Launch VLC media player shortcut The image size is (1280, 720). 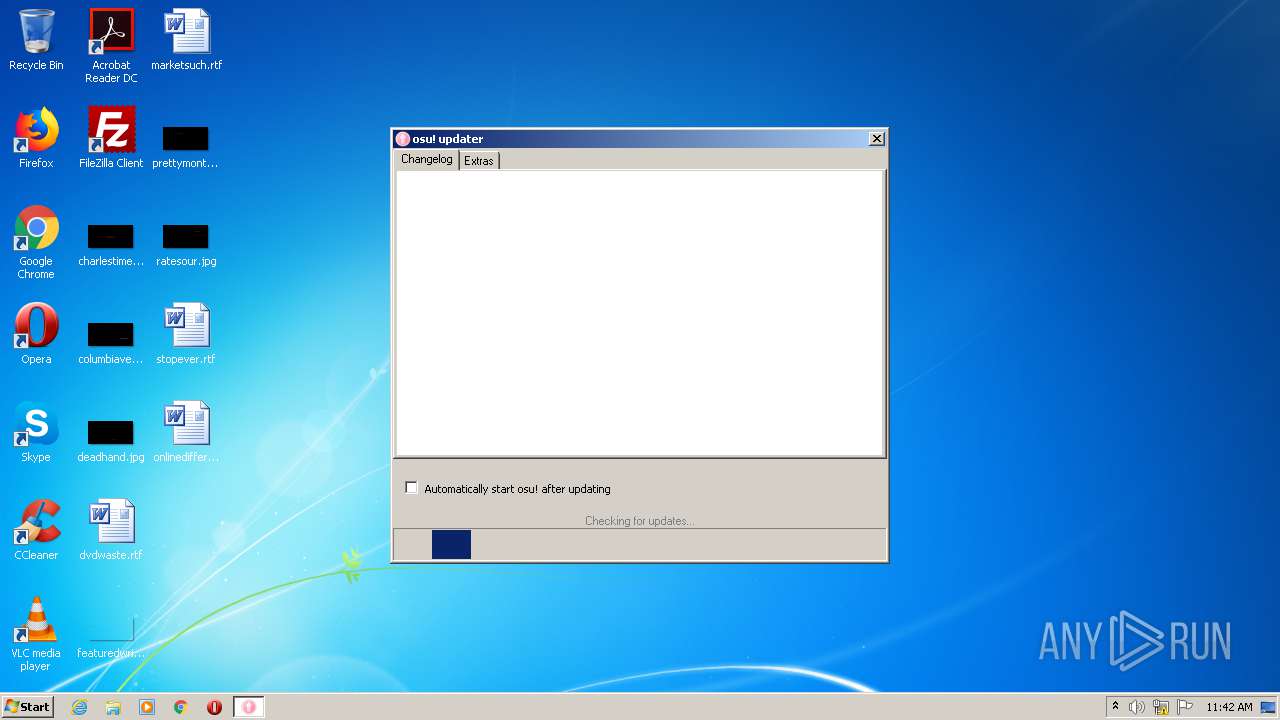(36, 634)
